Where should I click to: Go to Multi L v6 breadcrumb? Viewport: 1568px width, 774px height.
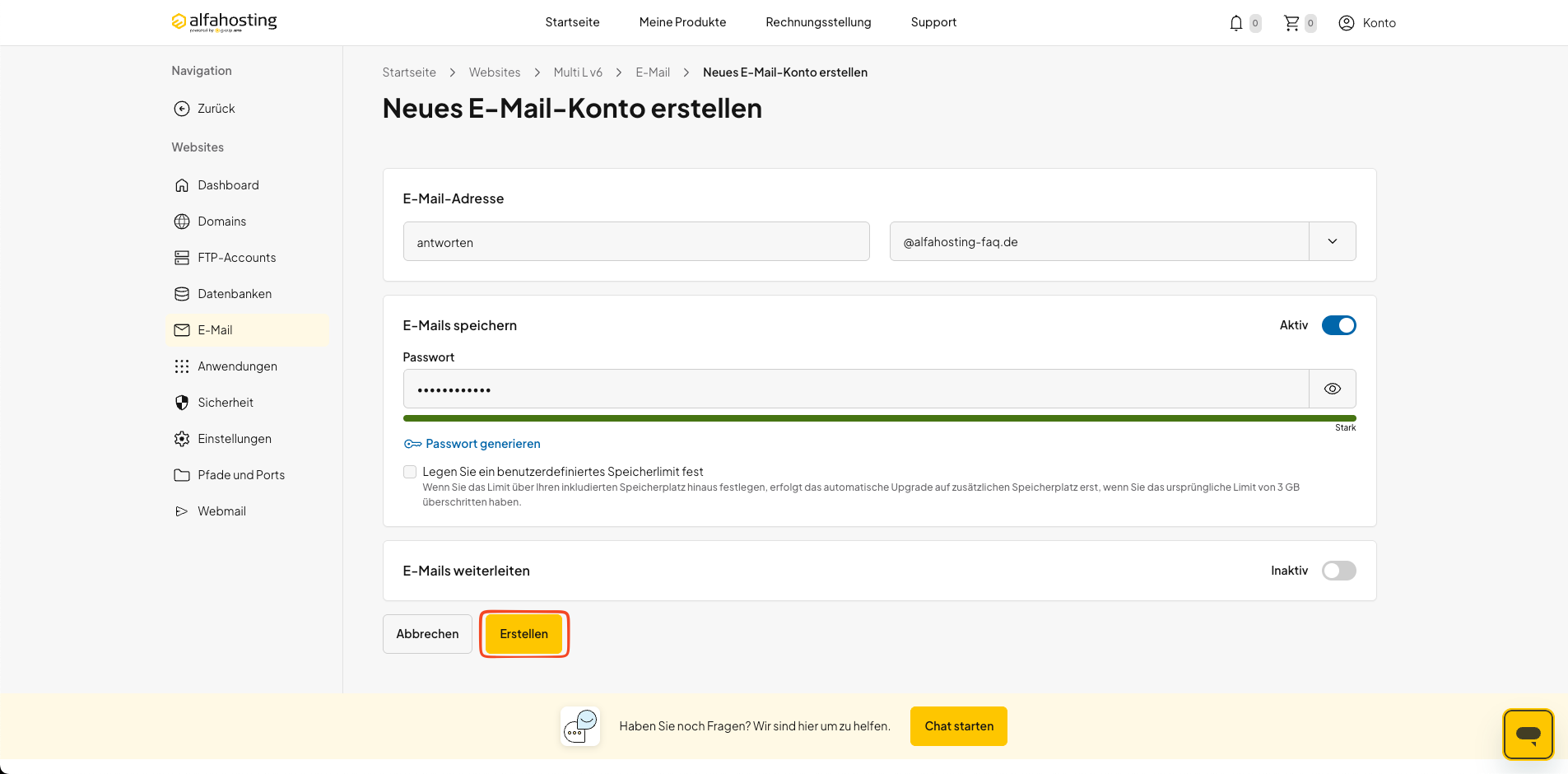578,72
